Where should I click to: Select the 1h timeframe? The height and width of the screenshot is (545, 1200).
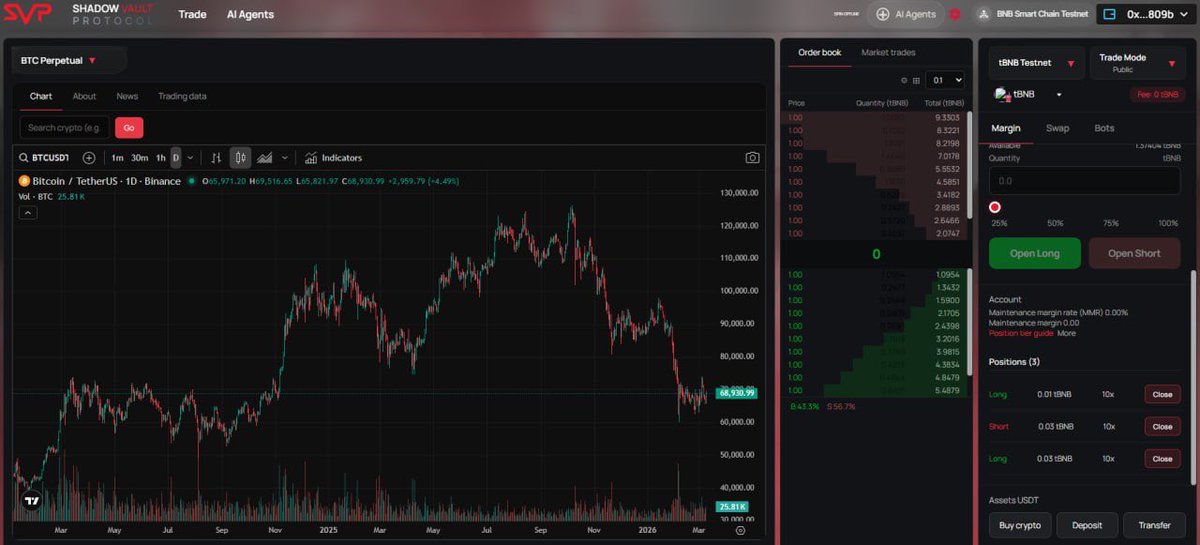point(161,158)
